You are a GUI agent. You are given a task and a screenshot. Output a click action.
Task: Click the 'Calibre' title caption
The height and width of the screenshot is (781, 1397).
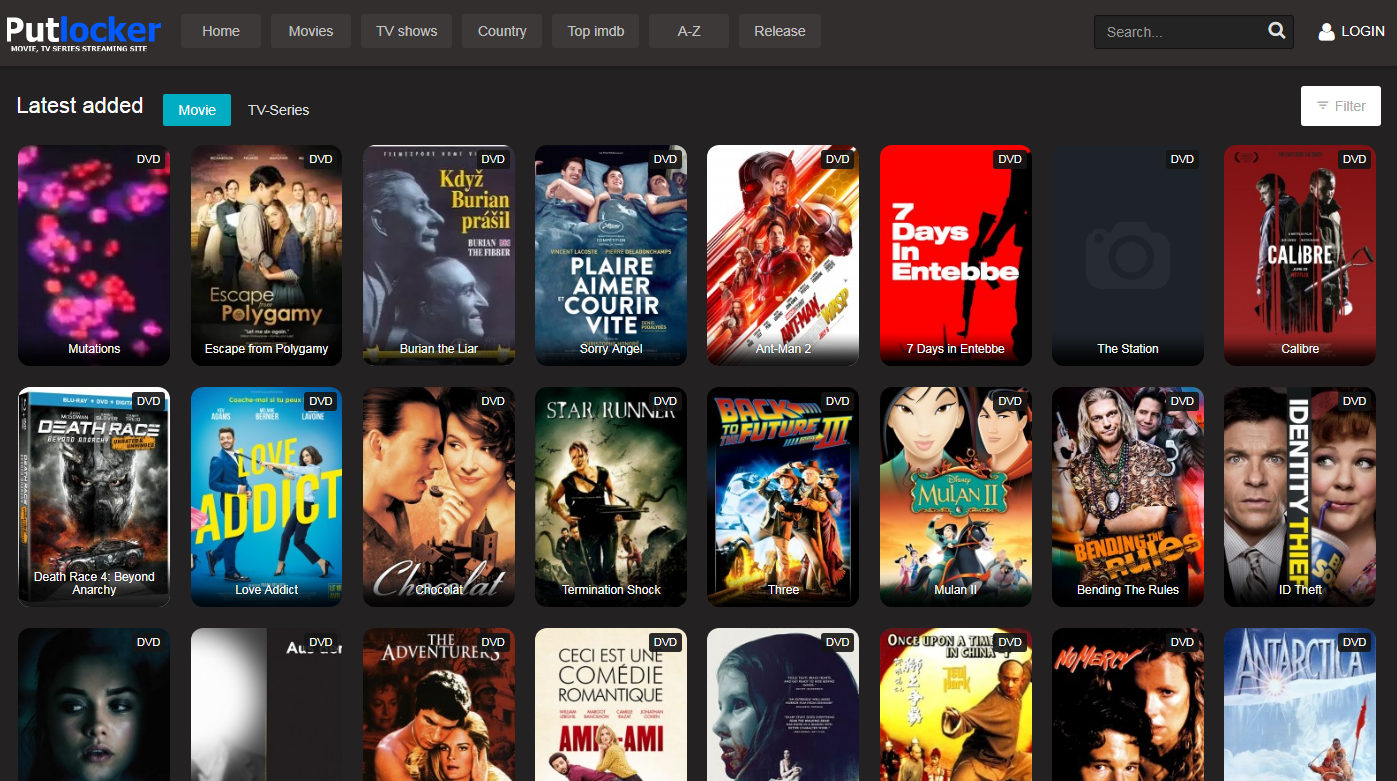click(1300, 349)
